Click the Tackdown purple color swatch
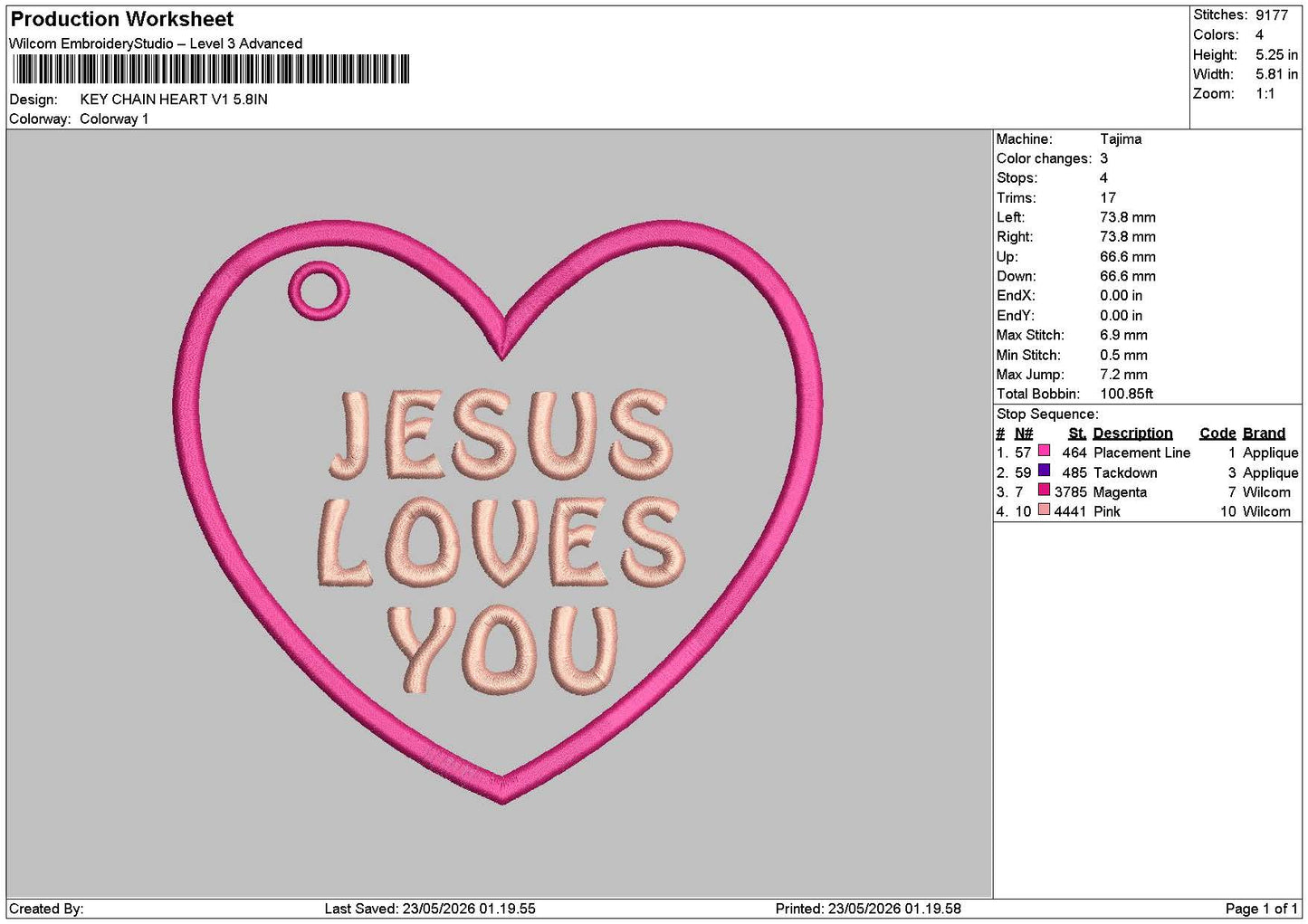1308x924 pixels. tap(1044, 471)
